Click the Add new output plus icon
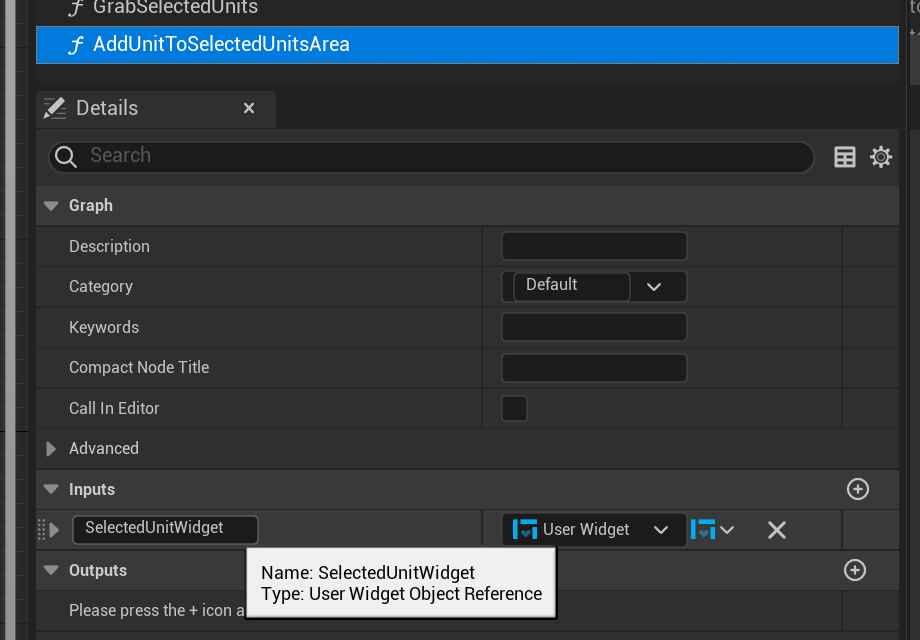This screenshot has width=920, height=640. [x=854, y=570]
